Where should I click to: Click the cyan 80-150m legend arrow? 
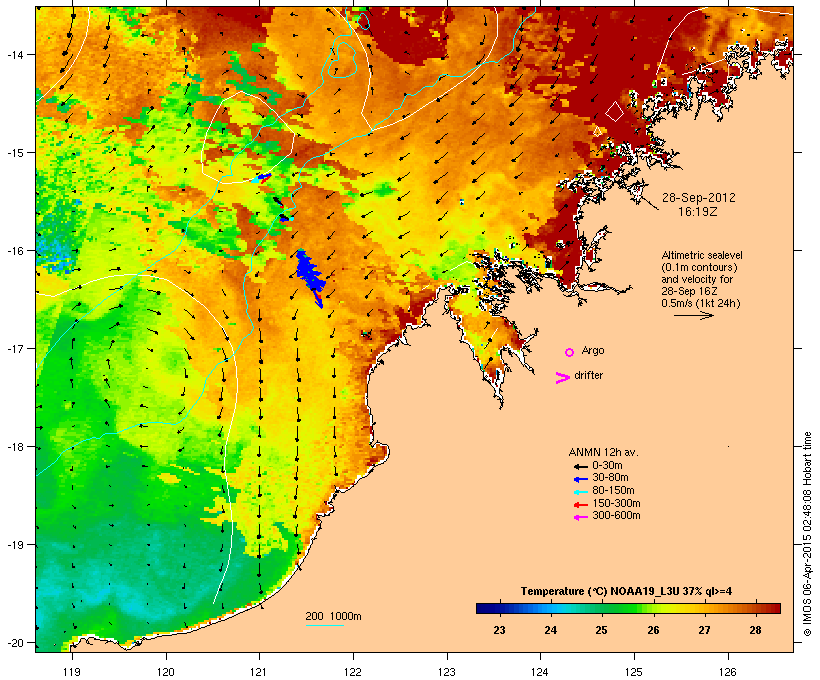580,492
